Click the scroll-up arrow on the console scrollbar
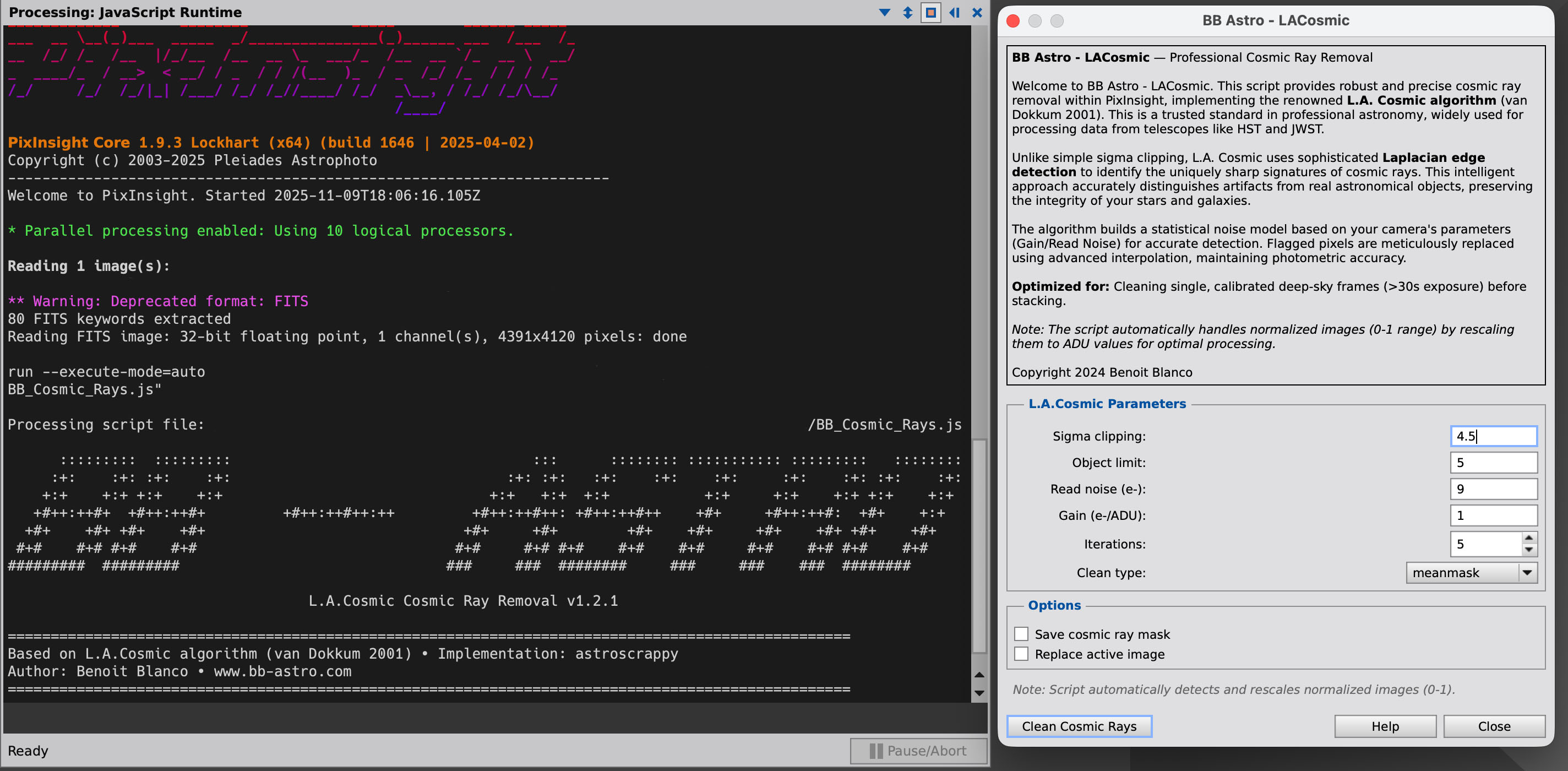Viewport: 1568px width, 771px height. (x=979, y=675)
